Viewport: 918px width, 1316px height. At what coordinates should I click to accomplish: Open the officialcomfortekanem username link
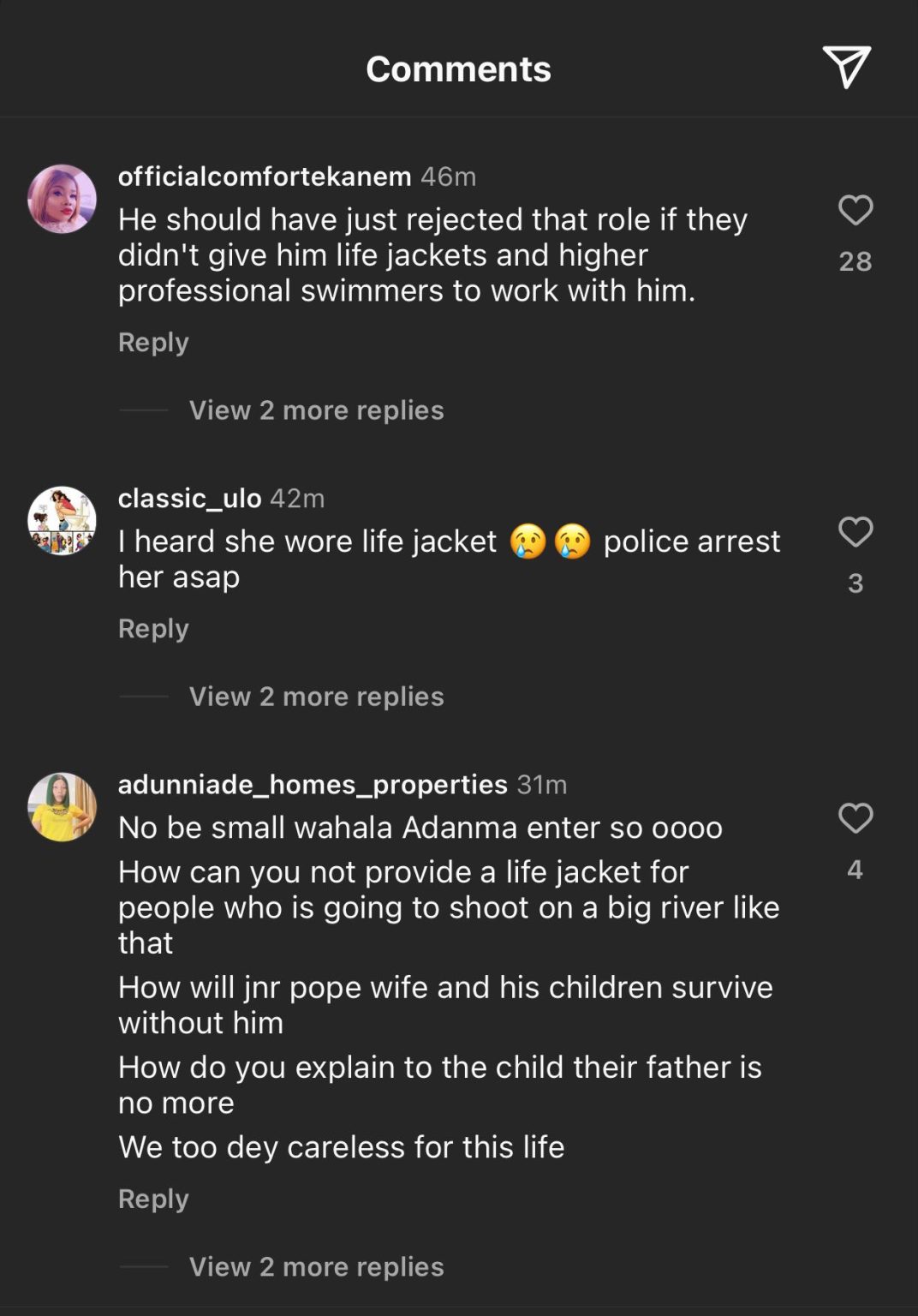pyautogui.click(x=265, y=176)
